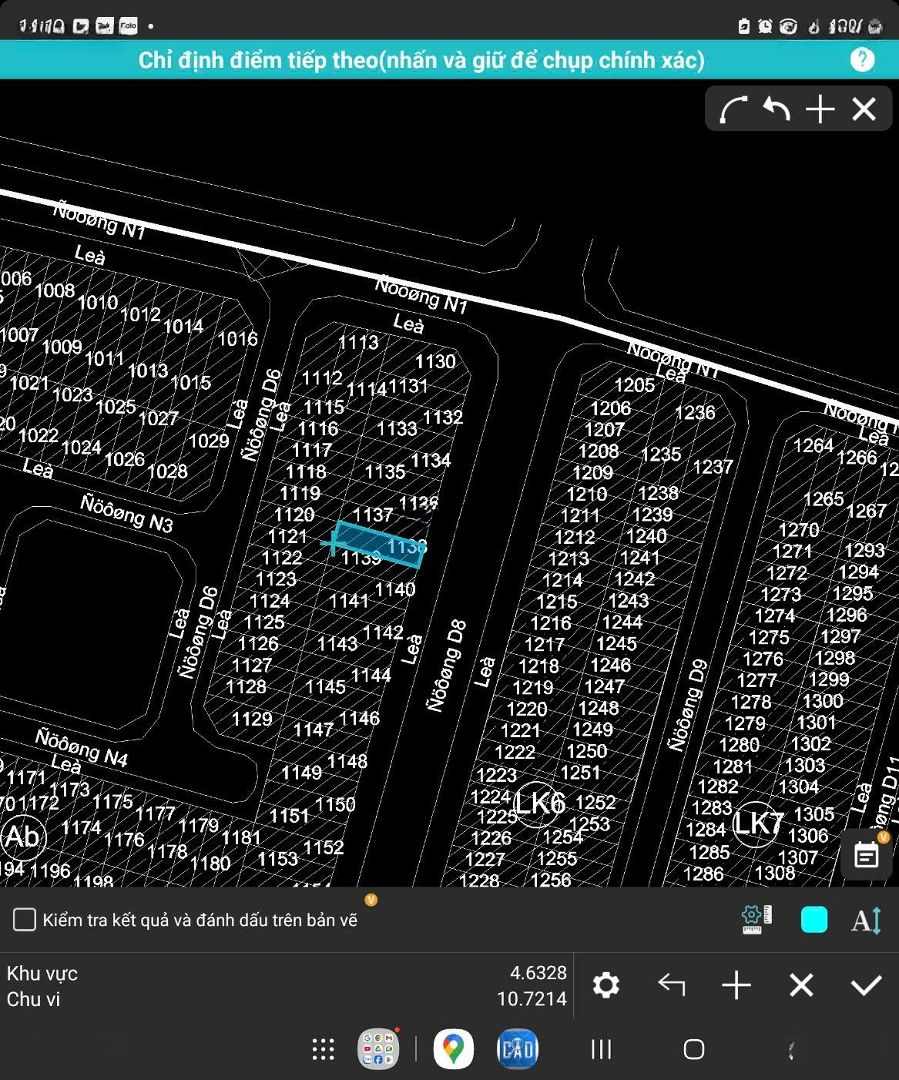
Task: Open the notes calendar icon on the drawing
Action: click(866, 855)
